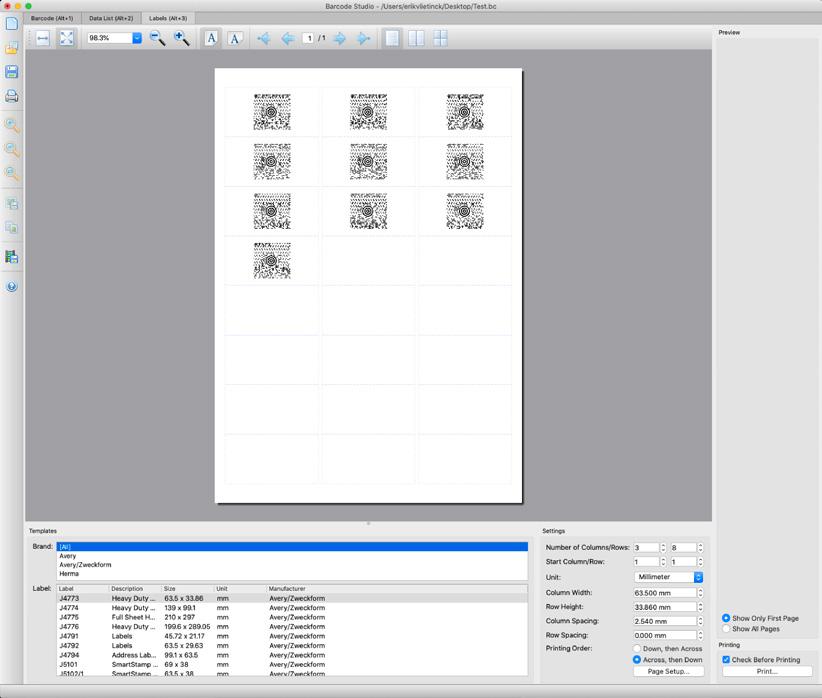The height and width of the screenshot is (698, 822).
Task: Click the highlighted letter A toolbar icon
Action: [211, 38]
